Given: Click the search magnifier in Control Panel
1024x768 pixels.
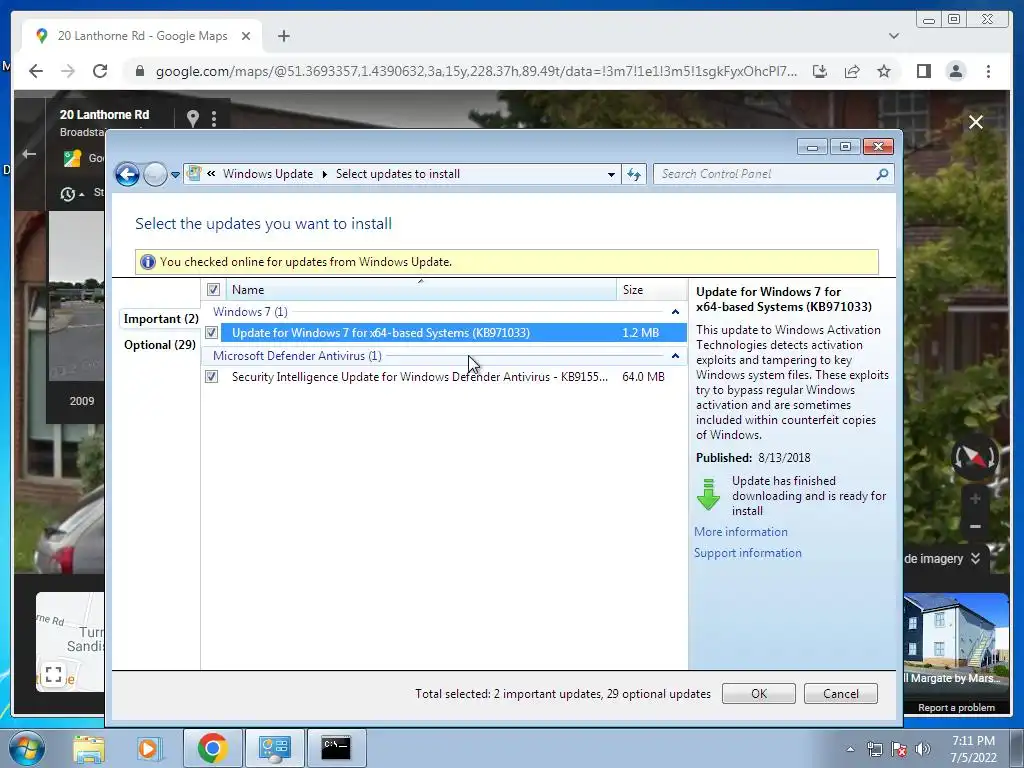Looking at the screenshot, I should pyautogui.click(x=882, y=174).
